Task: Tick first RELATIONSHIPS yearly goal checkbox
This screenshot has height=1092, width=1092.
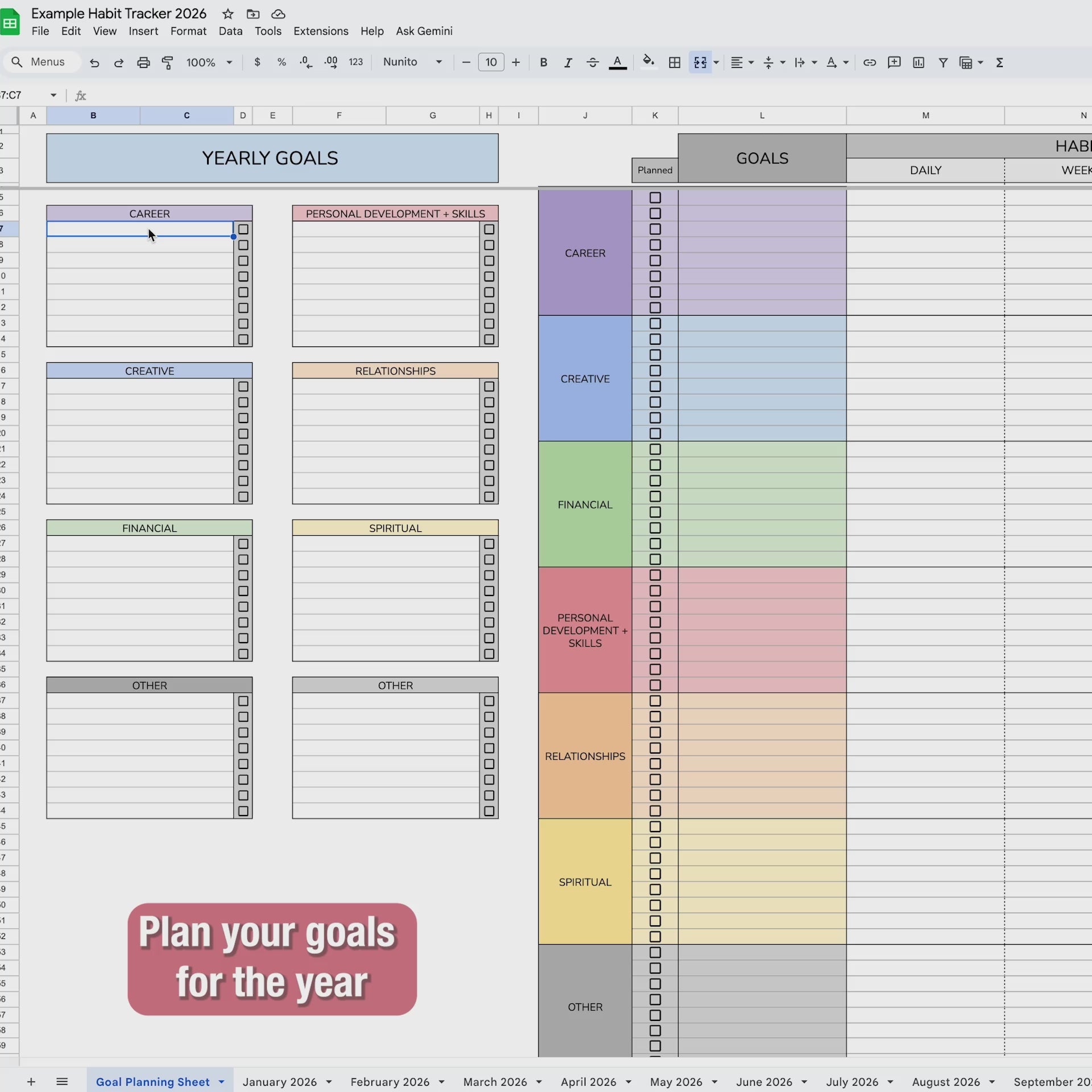Action: pyautogui.click(x=489, y=387)
